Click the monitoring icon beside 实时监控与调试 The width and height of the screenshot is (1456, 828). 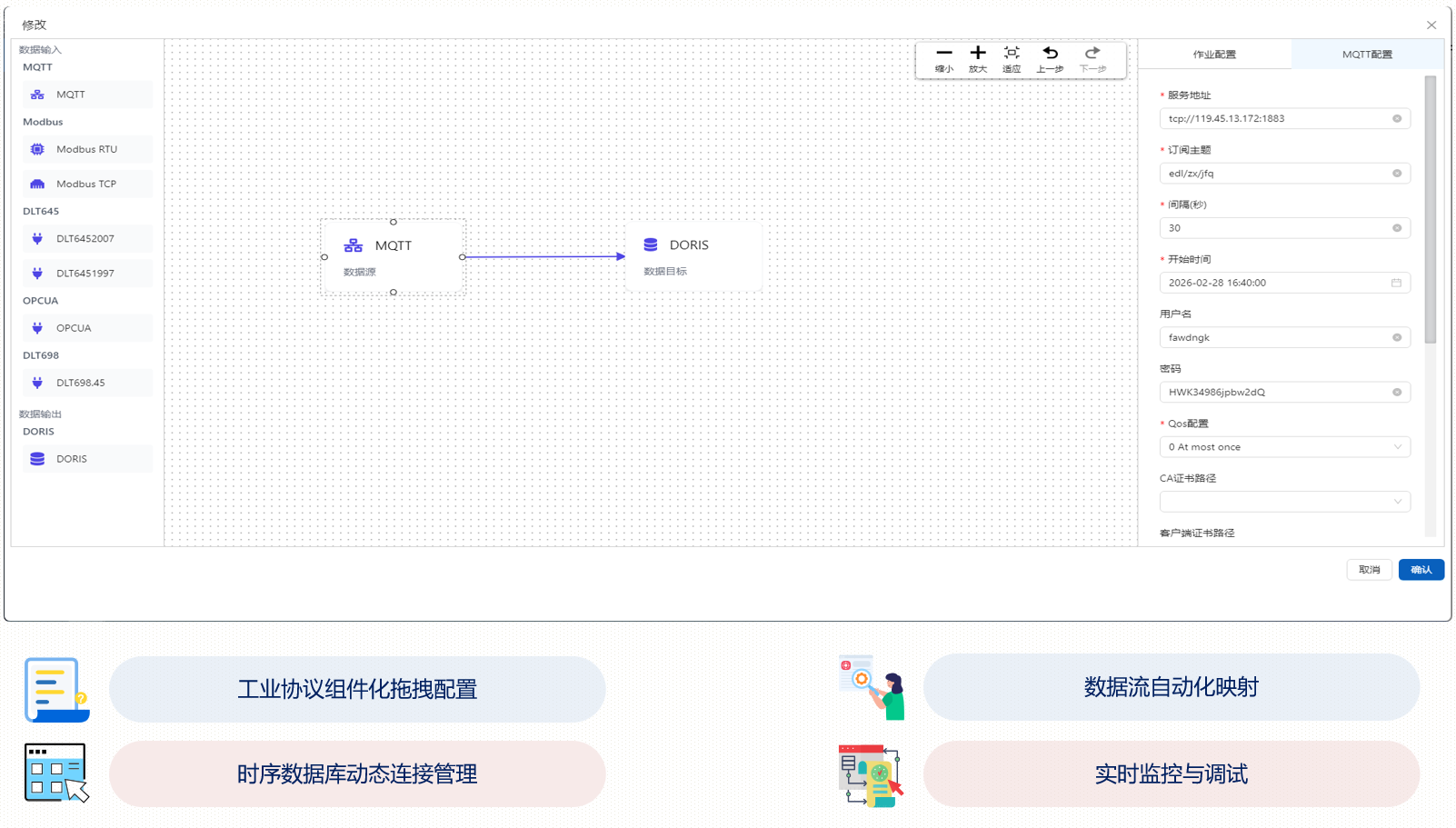[872, 775]
